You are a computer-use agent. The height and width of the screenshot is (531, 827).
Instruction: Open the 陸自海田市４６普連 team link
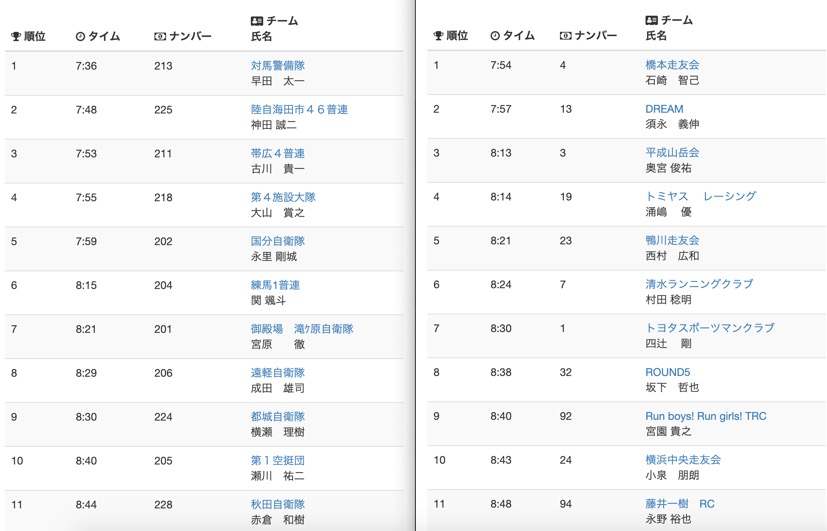pos(299,110)
